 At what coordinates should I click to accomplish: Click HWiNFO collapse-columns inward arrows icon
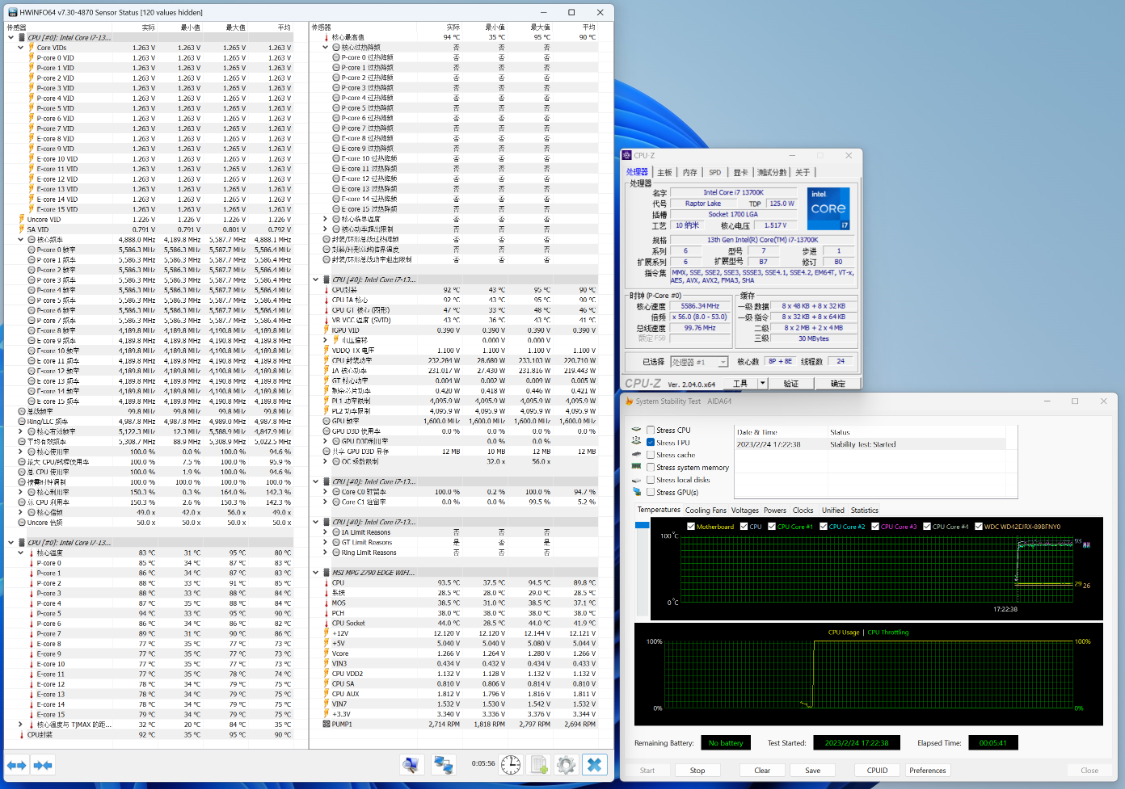[x=43, y=765]
